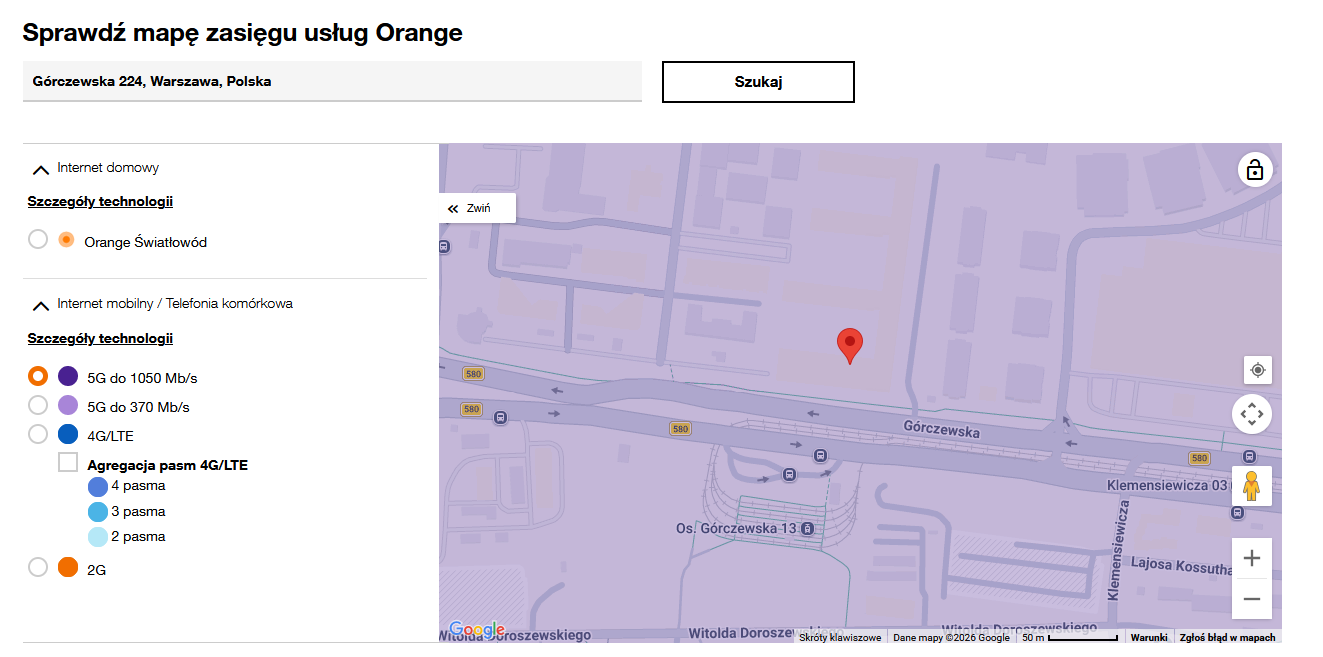Click Dane mapy ©2026 Google text
Screen dimensions: 1323x657
pos(951,637)
